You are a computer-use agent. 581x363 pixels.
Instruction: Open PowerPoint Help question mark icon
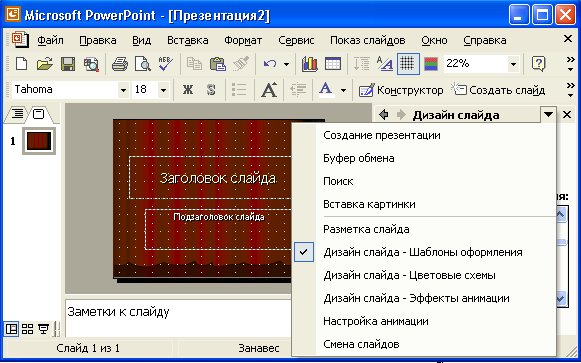538,64
